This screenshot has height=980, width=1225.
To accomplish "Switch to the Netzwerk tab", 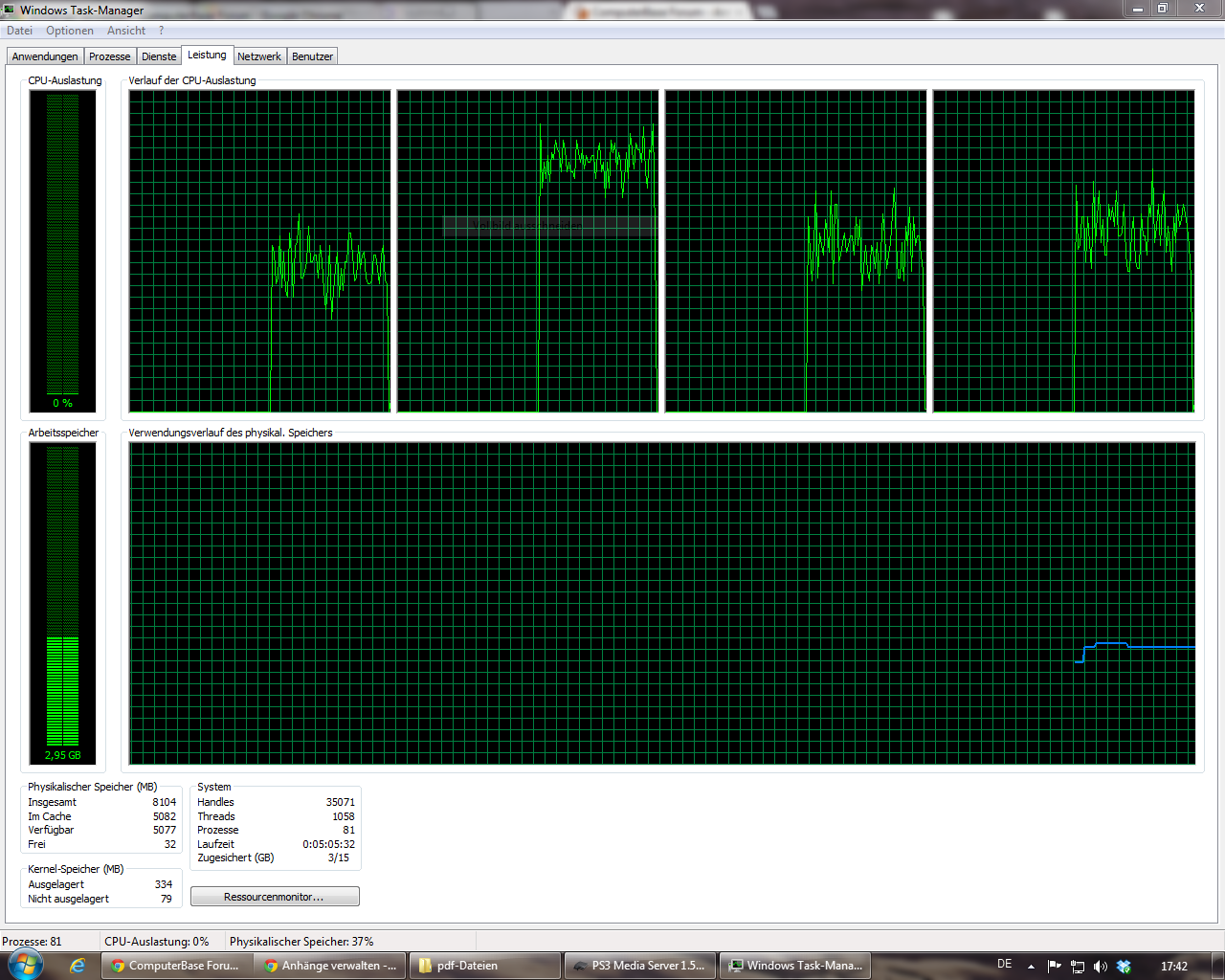I will click(x=259, y=56).
